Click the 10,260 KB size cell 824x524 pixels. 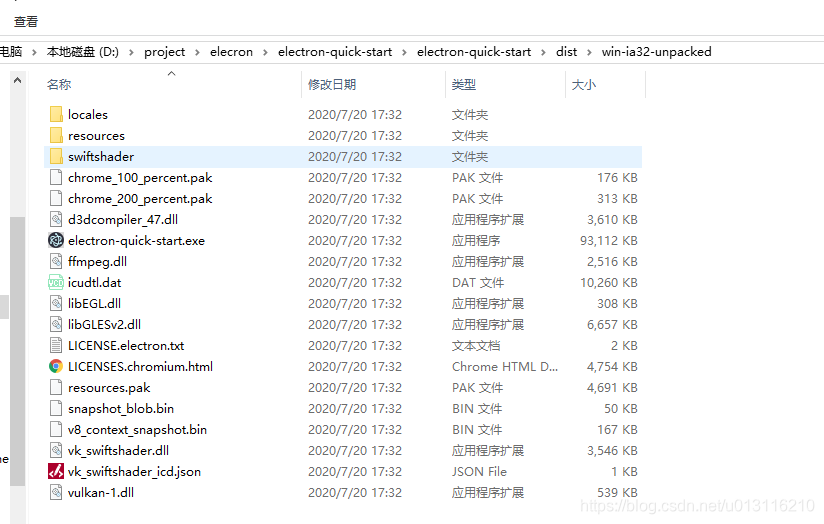pos(609,283)
